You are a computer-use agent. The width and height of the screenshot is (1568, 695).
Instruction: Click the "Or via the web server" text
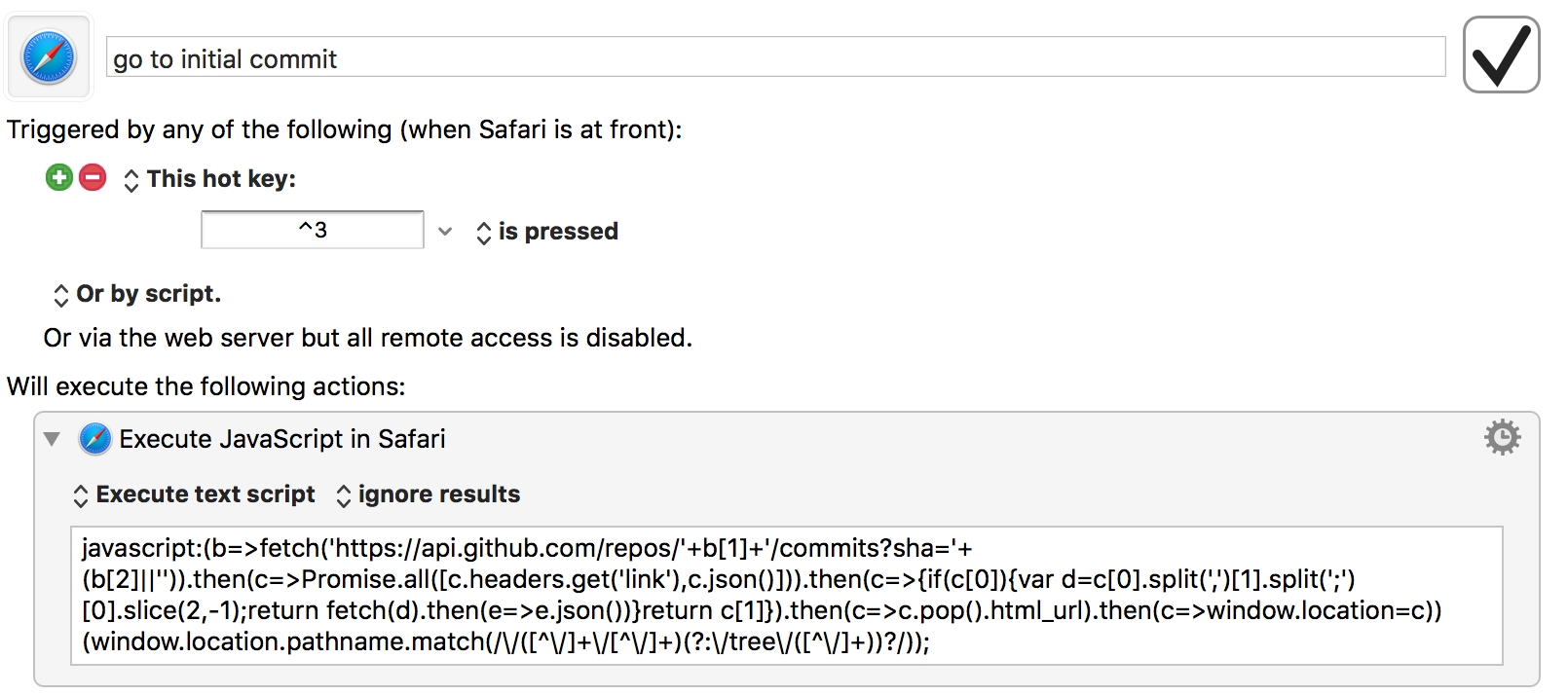[x=367, y=338]
